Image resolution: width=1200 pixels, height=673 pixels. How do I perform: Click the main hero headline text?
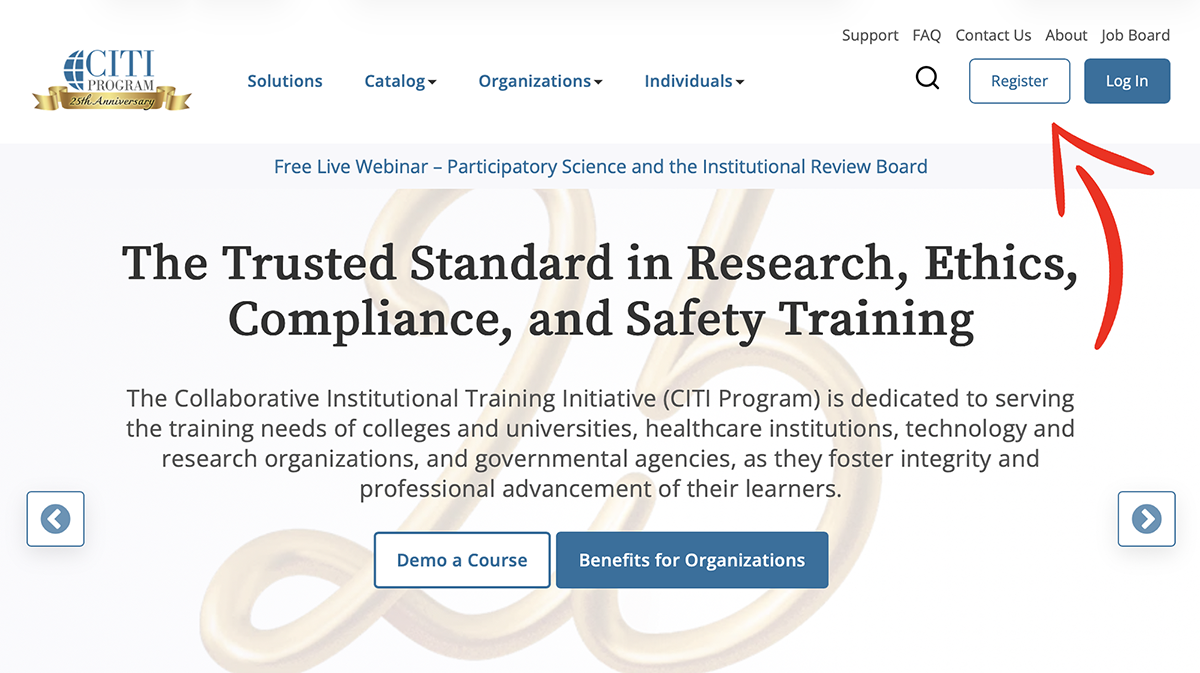click(x=600, y=291)
